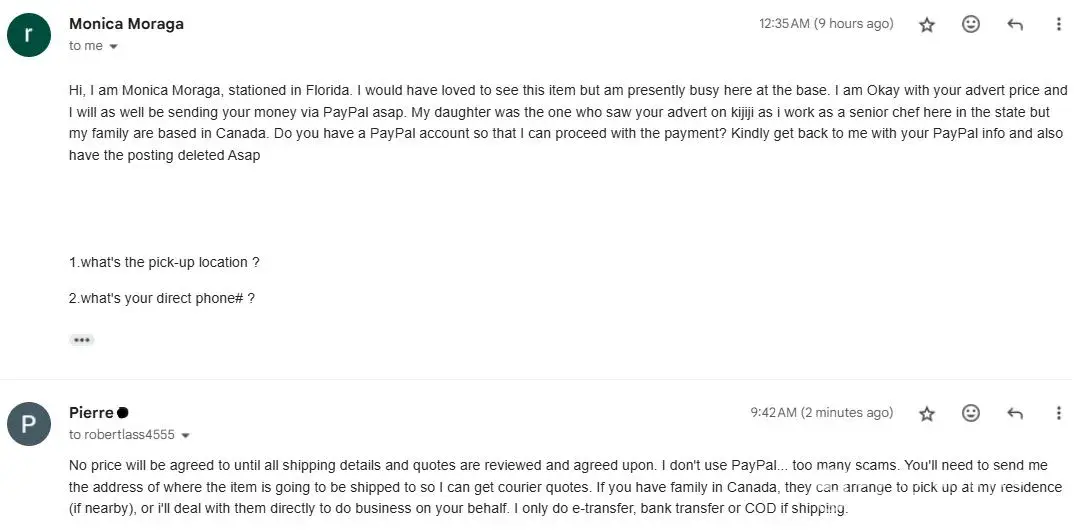
Task: Click the 9:42 AM timestamp
Action: 821,413
